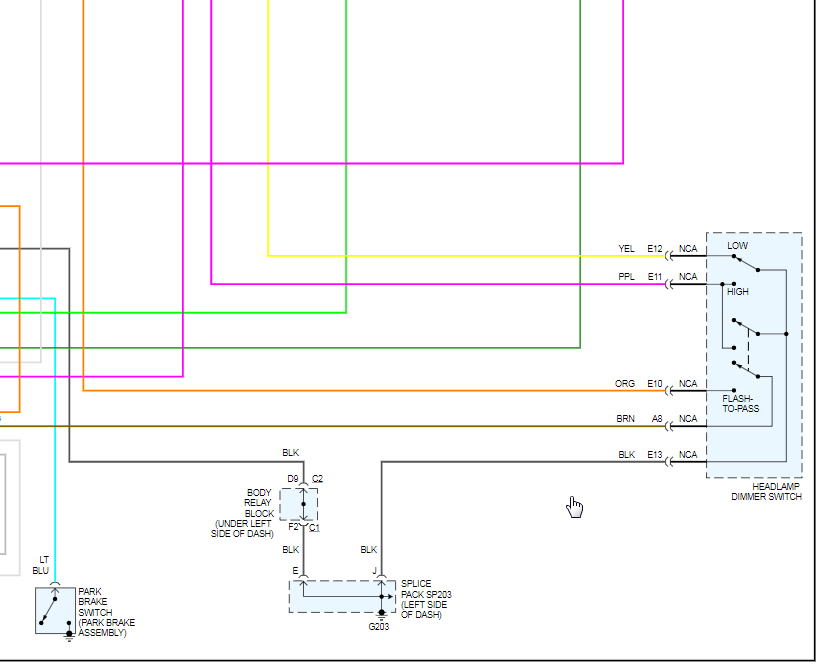This screenshot has width=827, height=667.
Task: Select the LOW switch position label
Action: coord(737,246)
